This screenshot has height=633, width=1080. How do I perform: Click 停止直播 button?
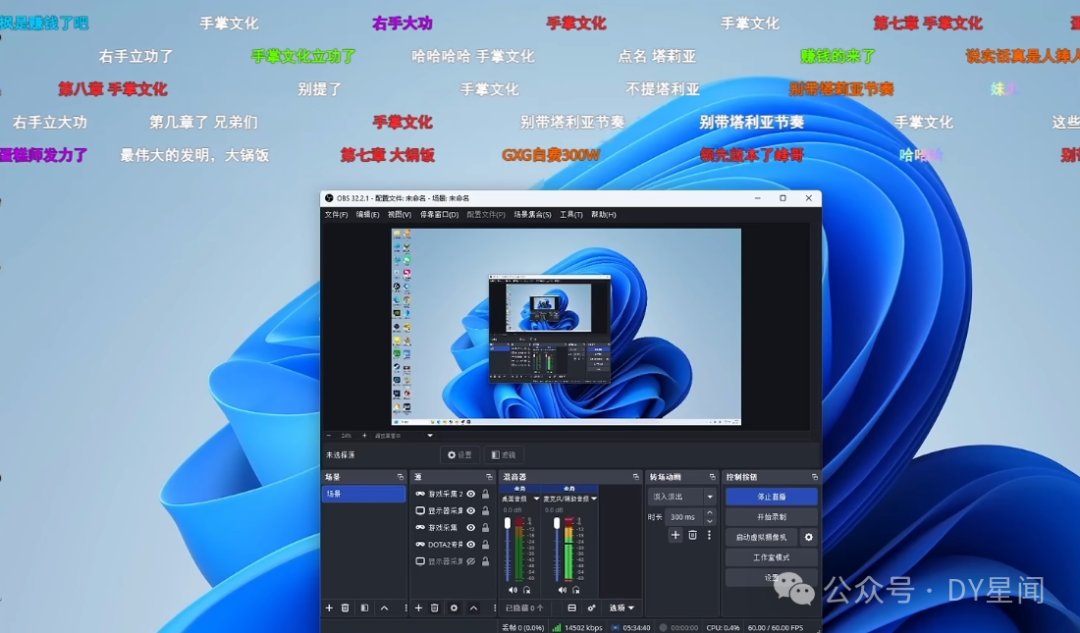pos(771,497)
